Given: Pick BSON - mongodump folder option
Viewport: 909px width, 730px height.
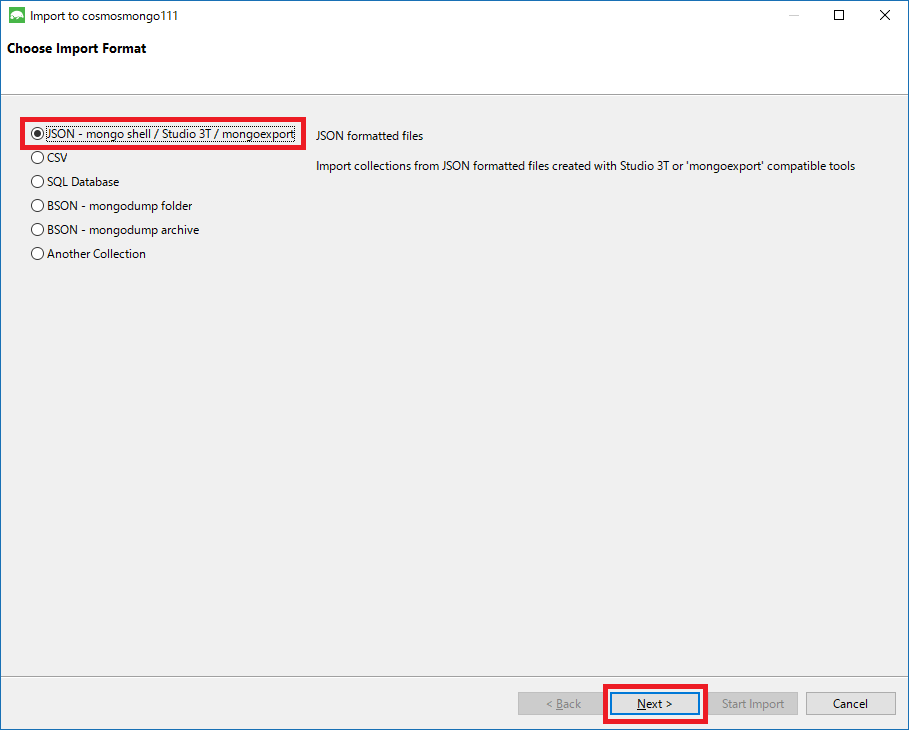Looking at the screenshot, I should tap(111, 206).
